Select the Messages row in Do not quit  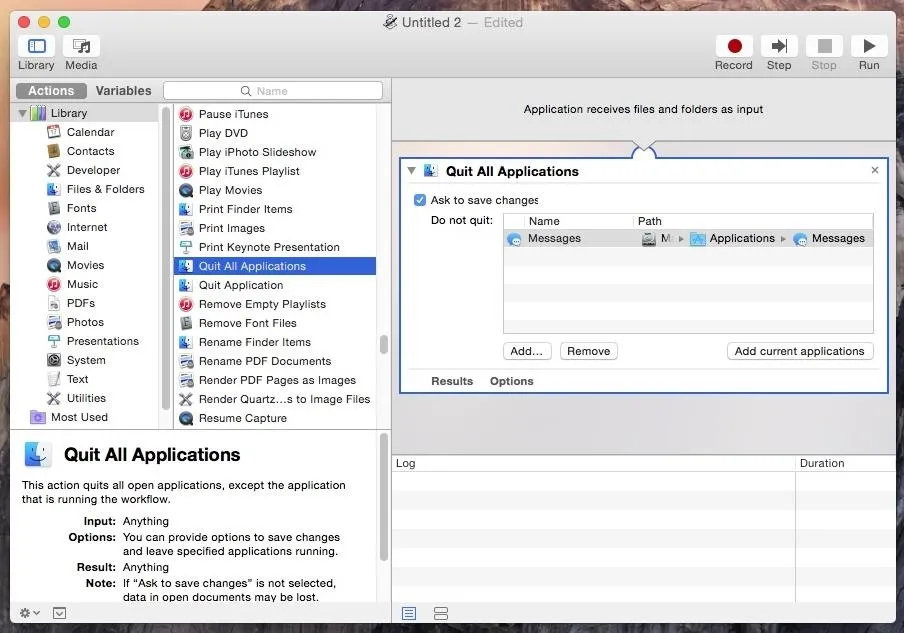tap(688, 239)
